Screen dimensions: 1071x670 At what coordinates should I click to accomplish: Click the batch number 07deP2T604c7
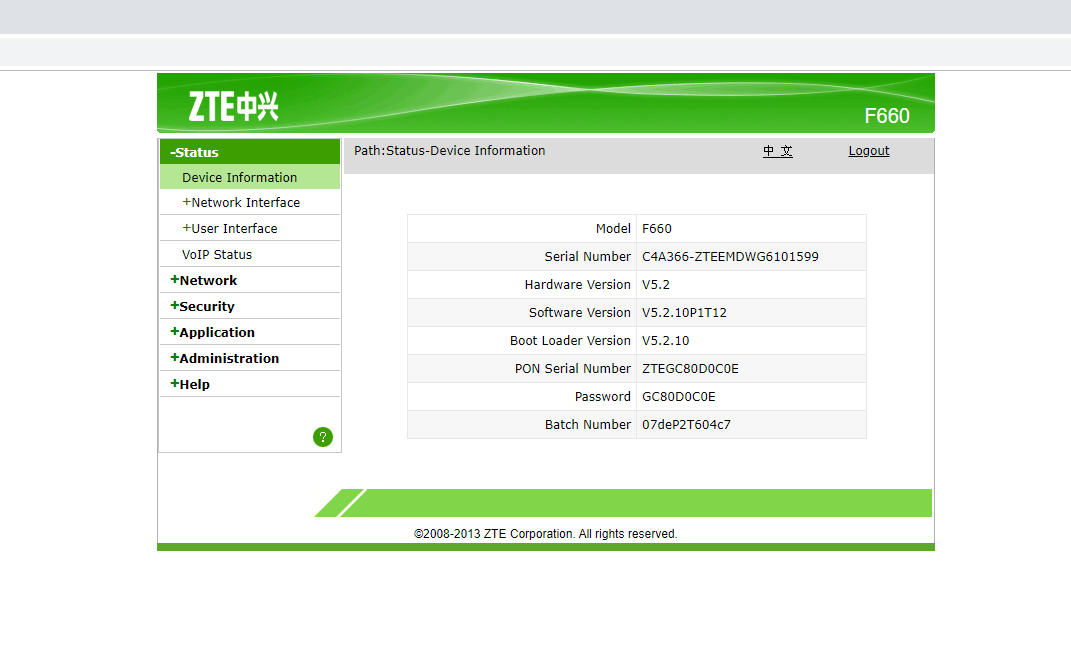point(686,425)
